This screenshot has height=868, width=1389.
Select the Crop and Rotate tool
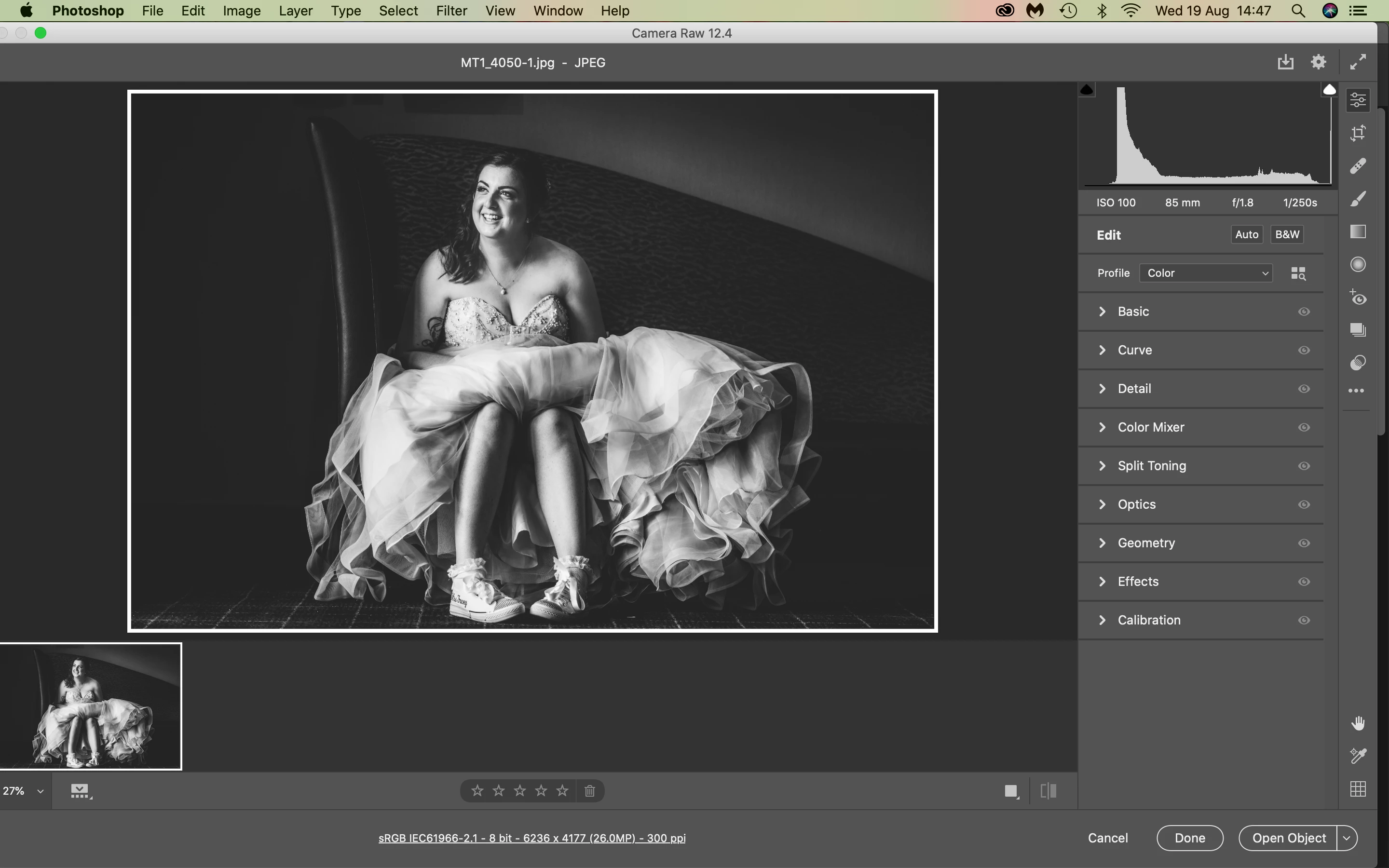point(1358,133)
